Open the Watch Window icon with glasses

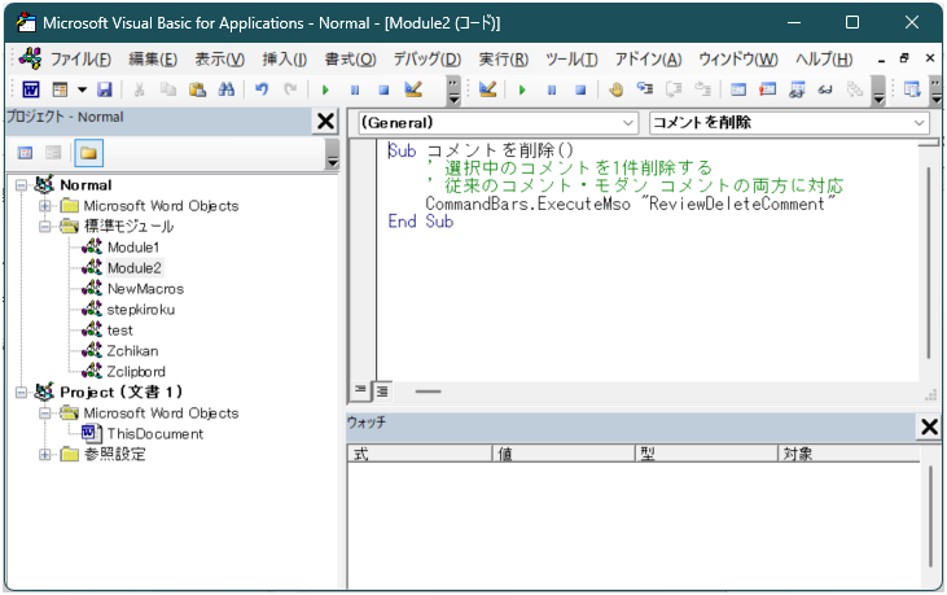797,89
